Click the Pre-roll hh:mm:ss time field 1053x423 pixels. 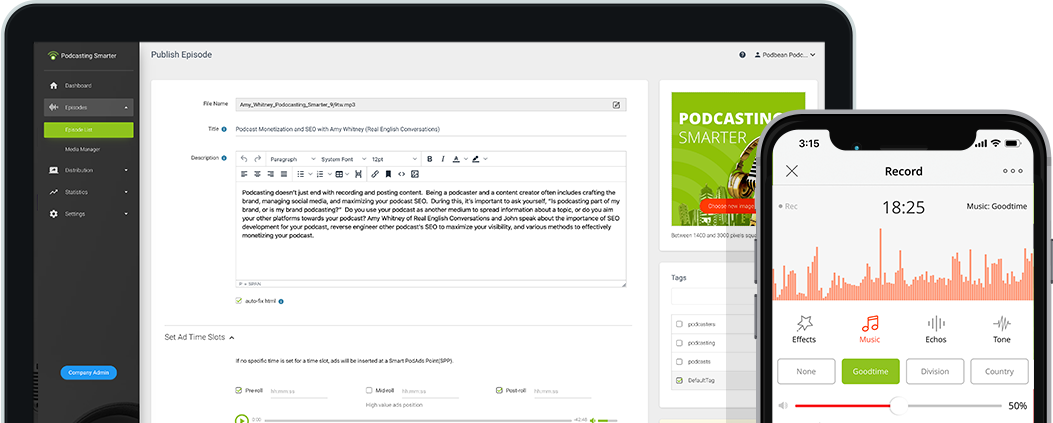298,391
